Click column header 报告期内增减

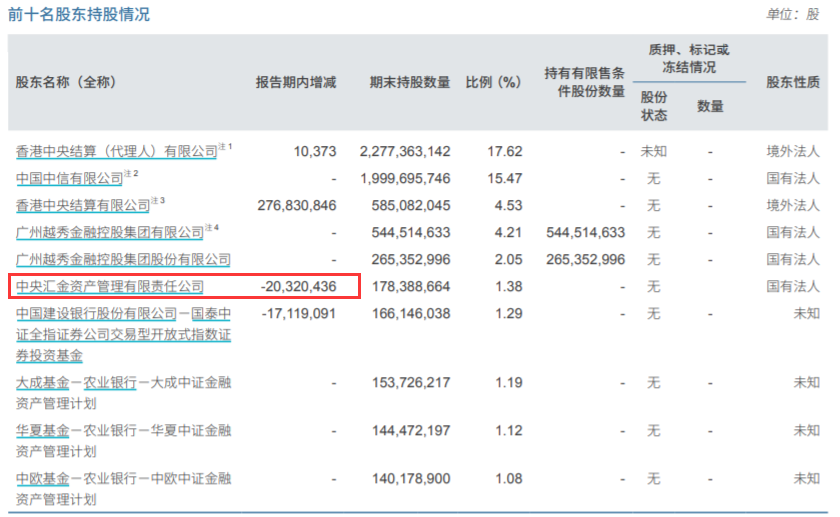tap(296, 82)
